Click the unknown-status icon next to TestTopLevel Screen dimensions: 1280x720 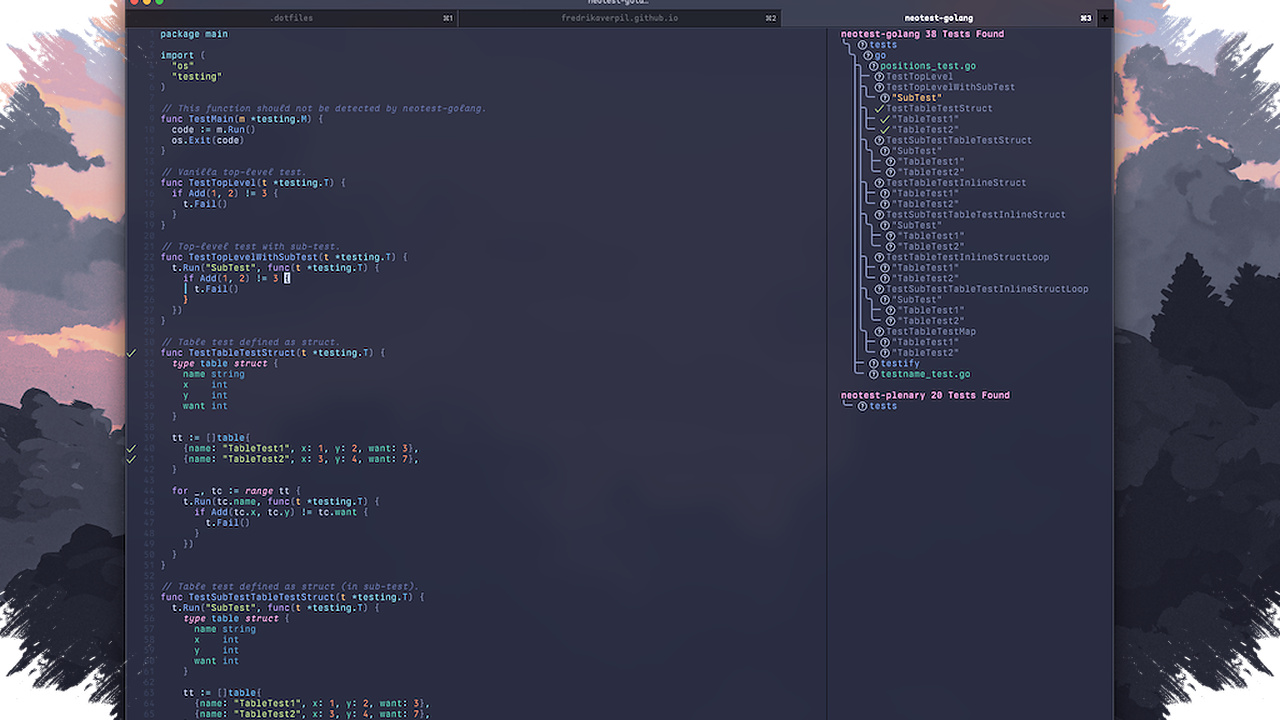(x=879, y=76)
